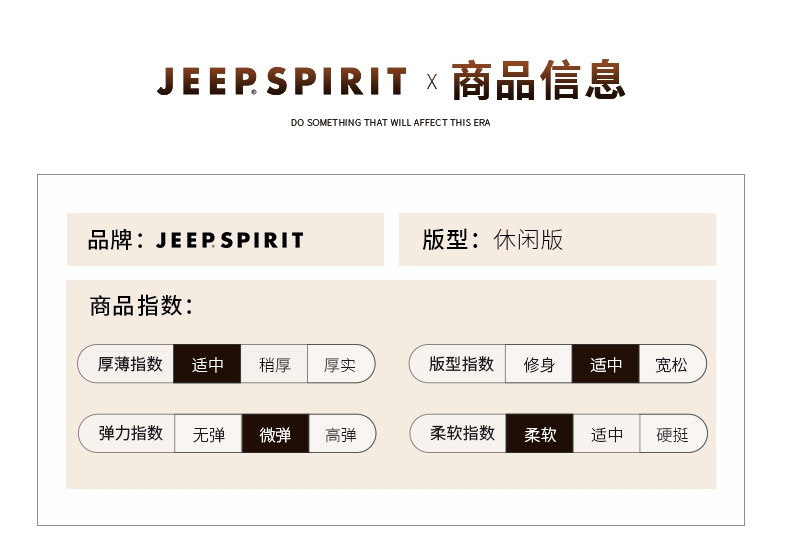Click the 版型指数 label
This screenshot has width=790, height=543.
462,364
